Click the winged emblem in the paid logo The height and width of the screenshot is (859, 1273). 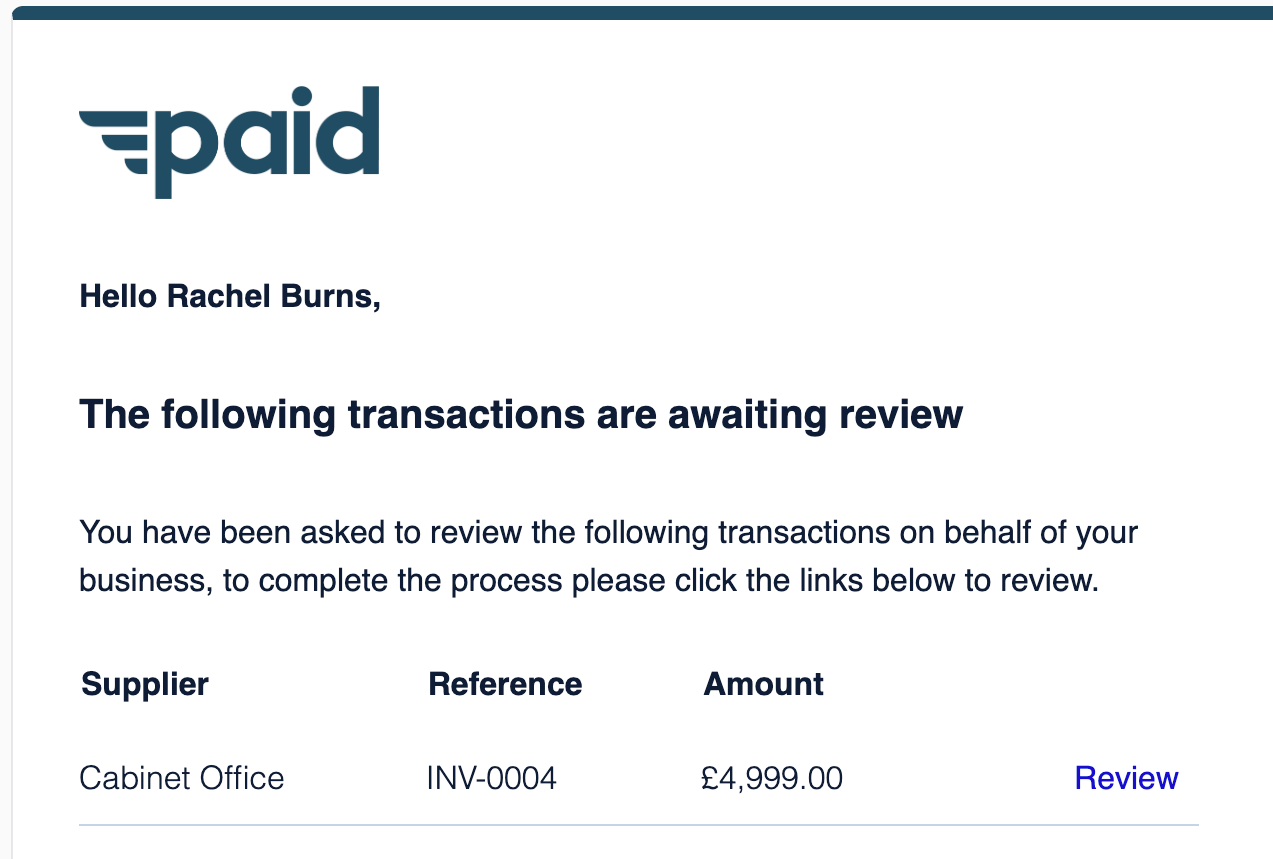tap(114, 140)
